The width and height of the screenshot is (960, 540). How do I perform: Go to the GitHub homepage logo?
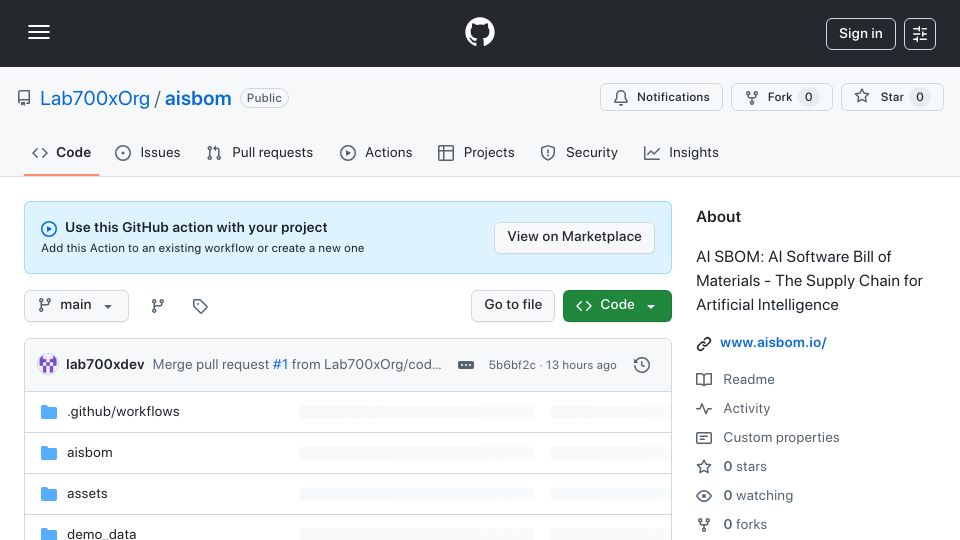(479, 32)
